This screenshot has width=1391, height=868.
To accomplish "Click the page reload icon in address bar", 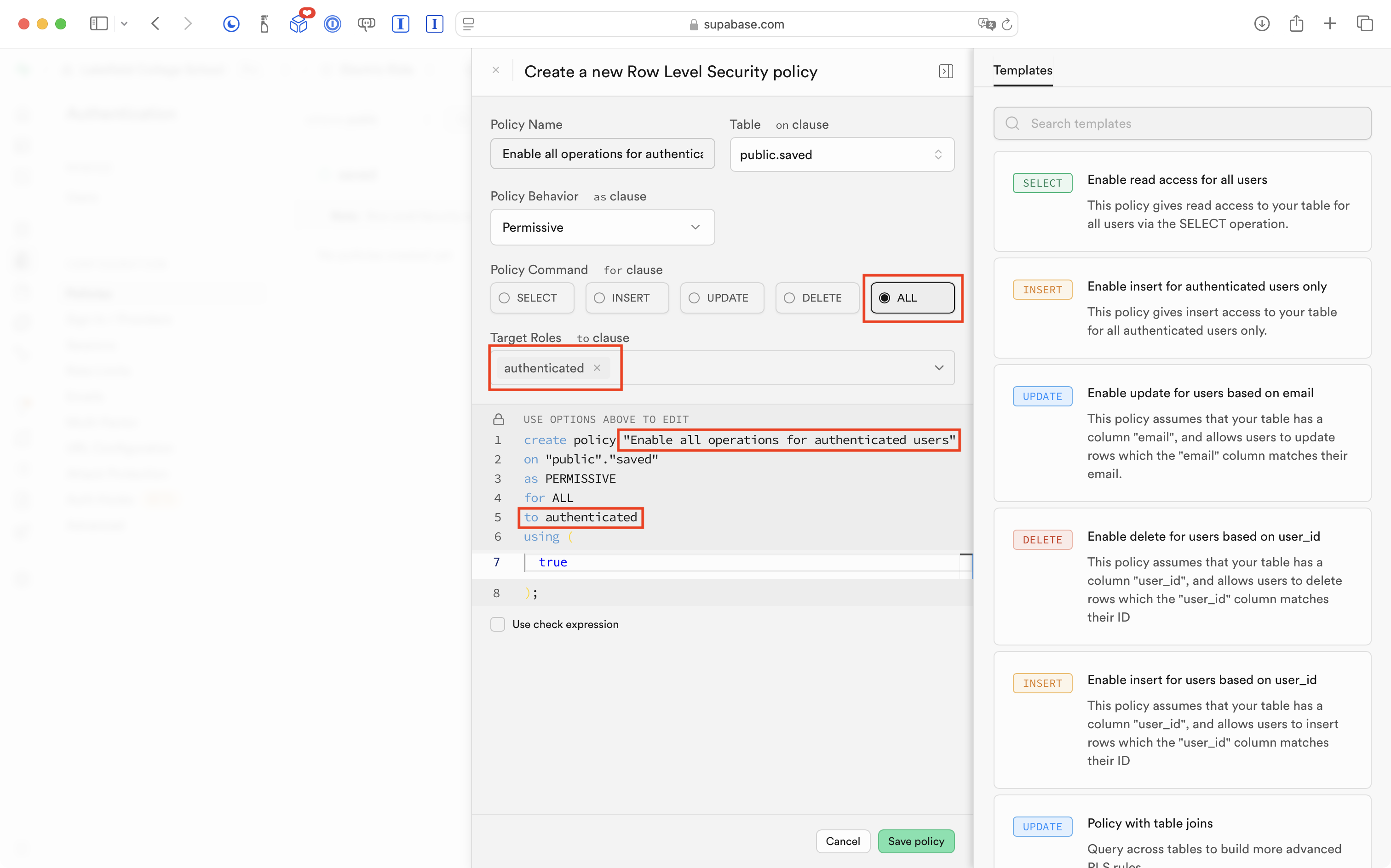I will click(1007, 24).
